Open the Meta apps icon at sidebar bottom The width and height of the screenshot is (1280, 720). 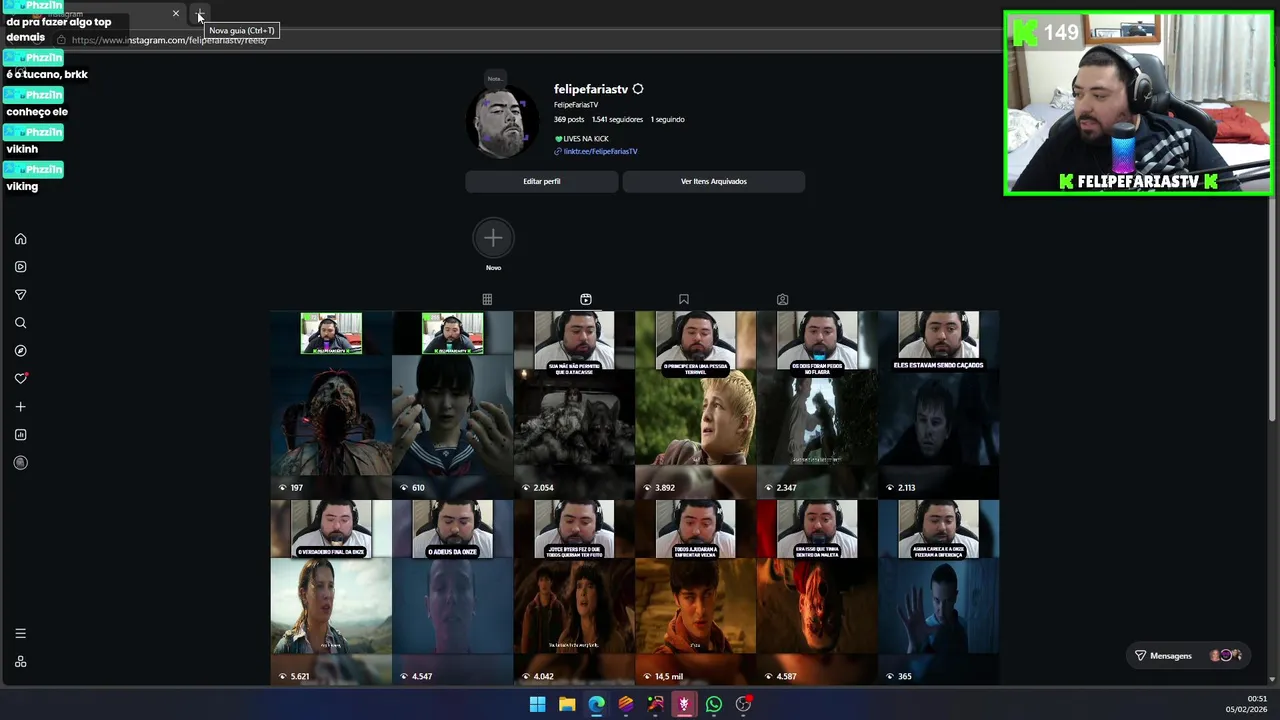20,662
